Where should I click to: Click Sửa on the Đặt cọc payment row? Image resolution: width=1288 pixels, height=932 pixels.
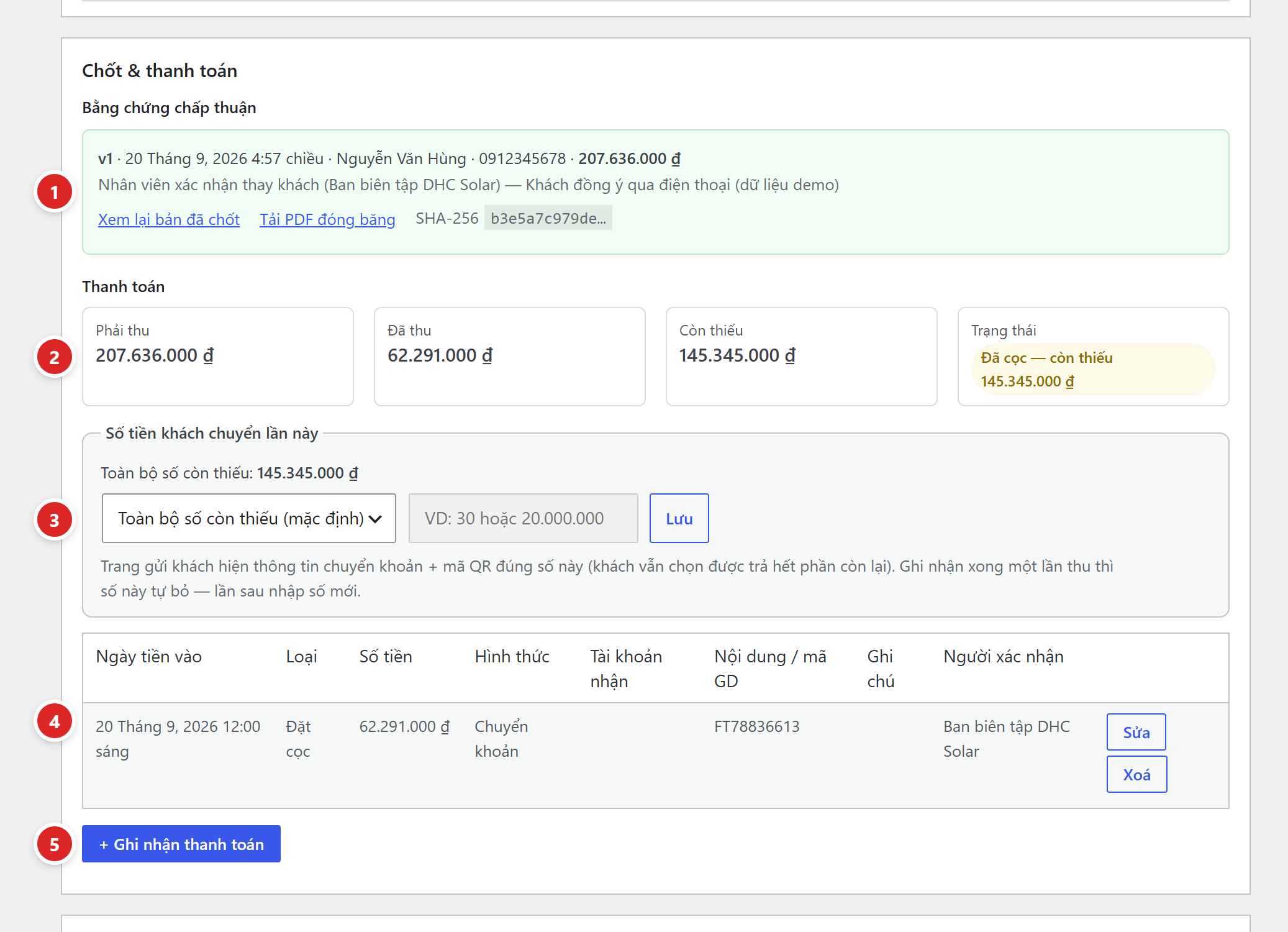(1136, 733)
